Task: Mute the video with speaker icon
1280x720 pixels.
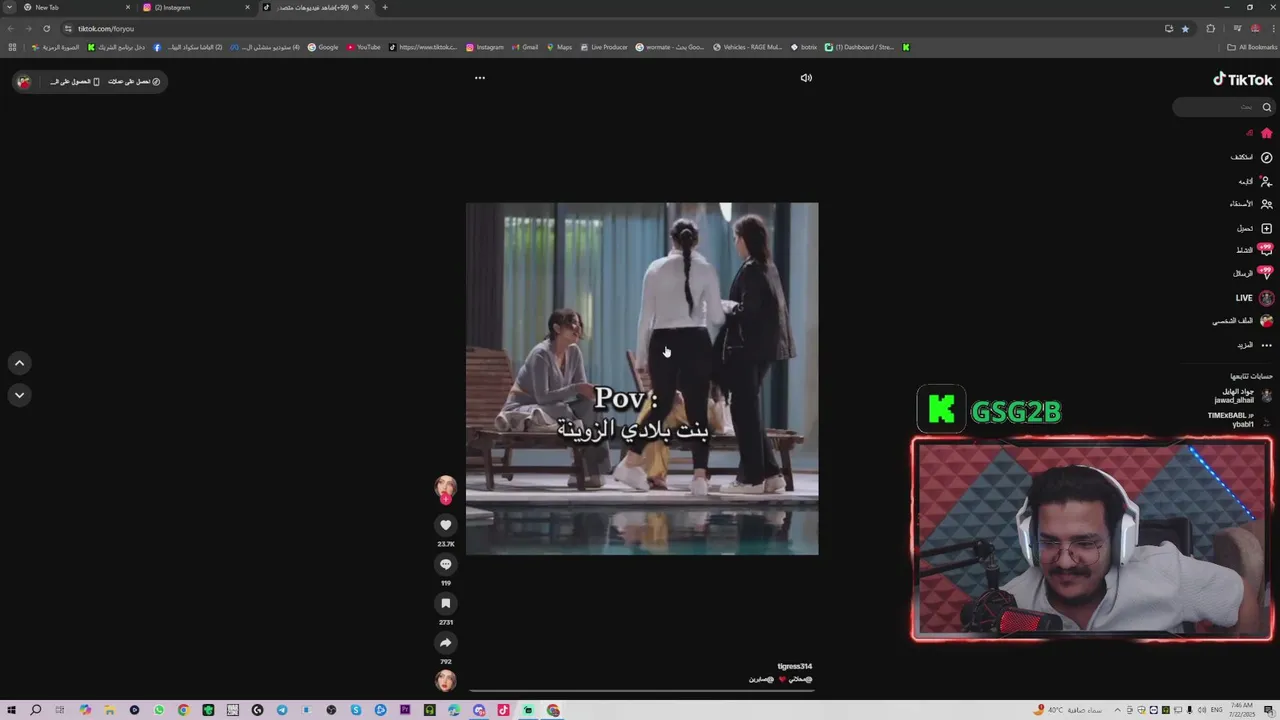Action: [x=806, y=78]
